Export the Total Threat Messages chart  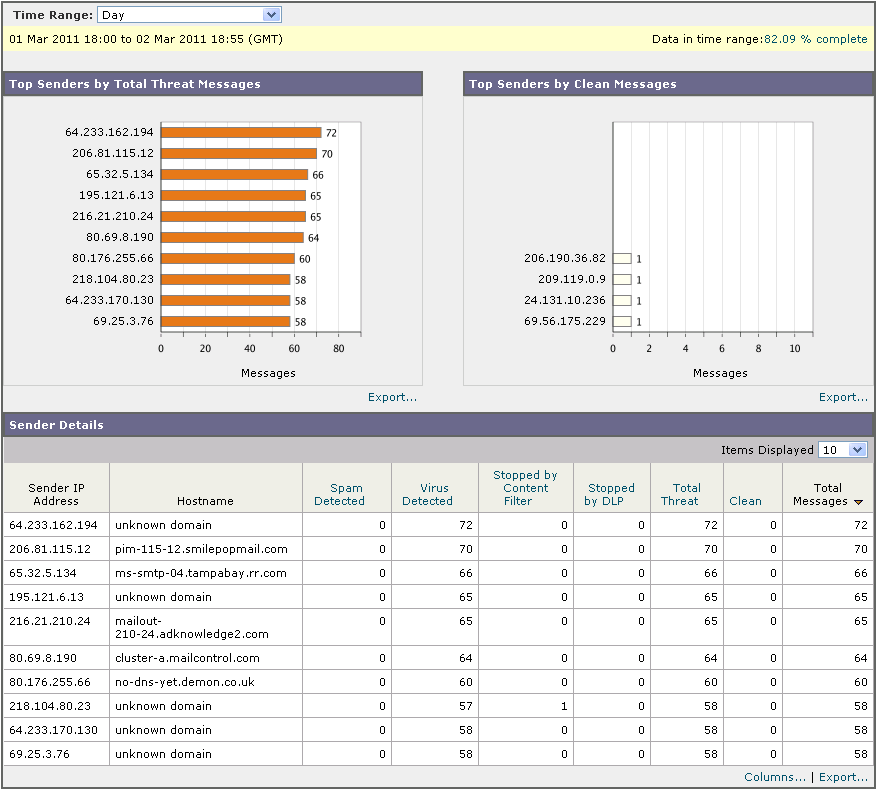[392, 397]
